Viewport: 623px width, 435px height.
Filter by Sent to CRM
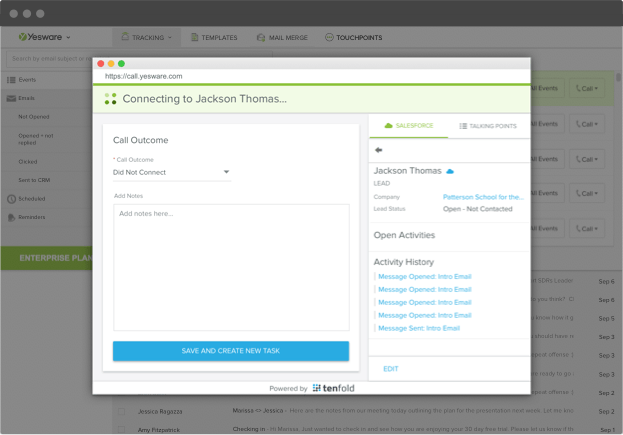tap(34, 180)
